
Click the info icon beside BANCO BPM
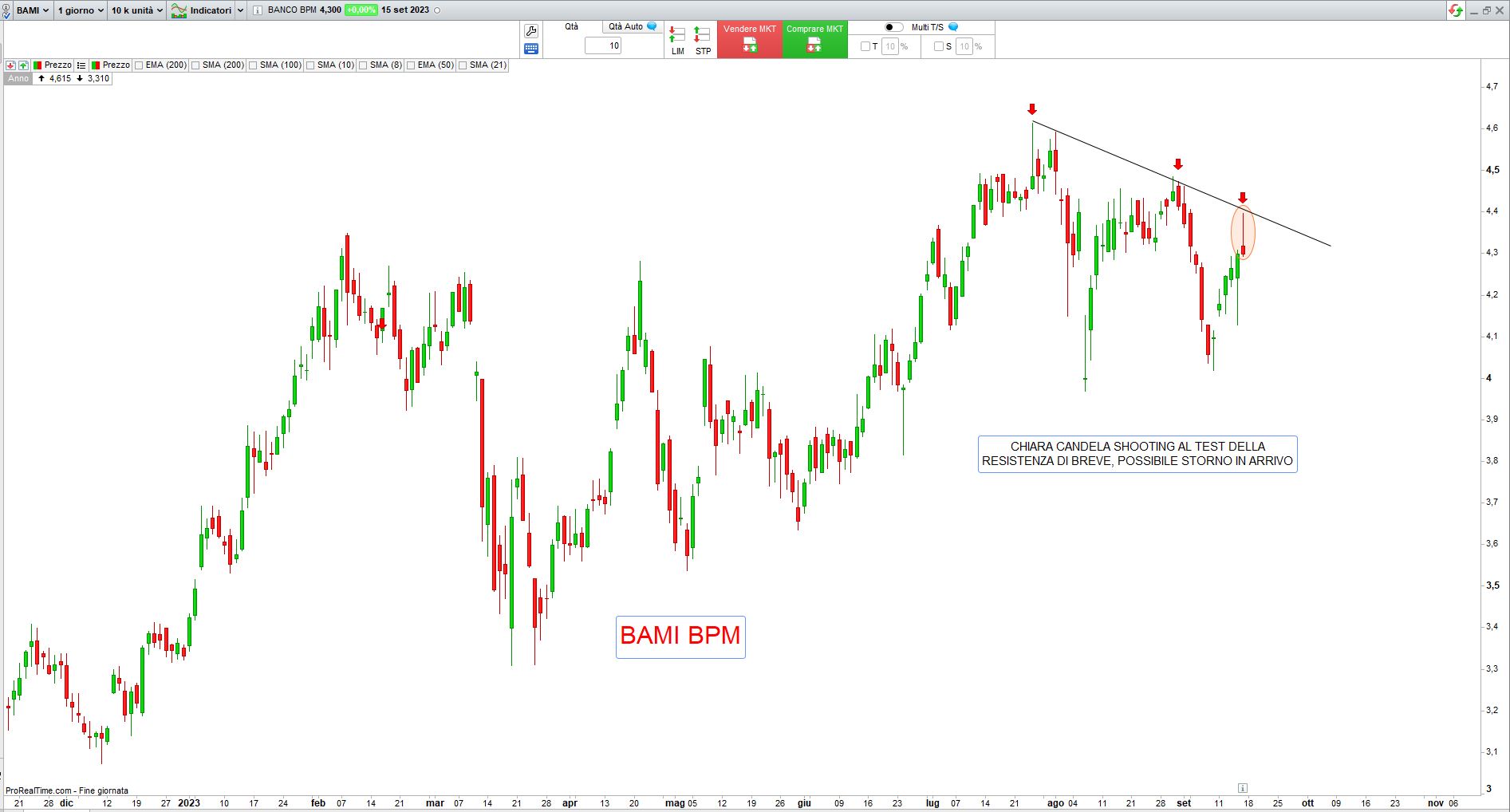pos(257,10)
